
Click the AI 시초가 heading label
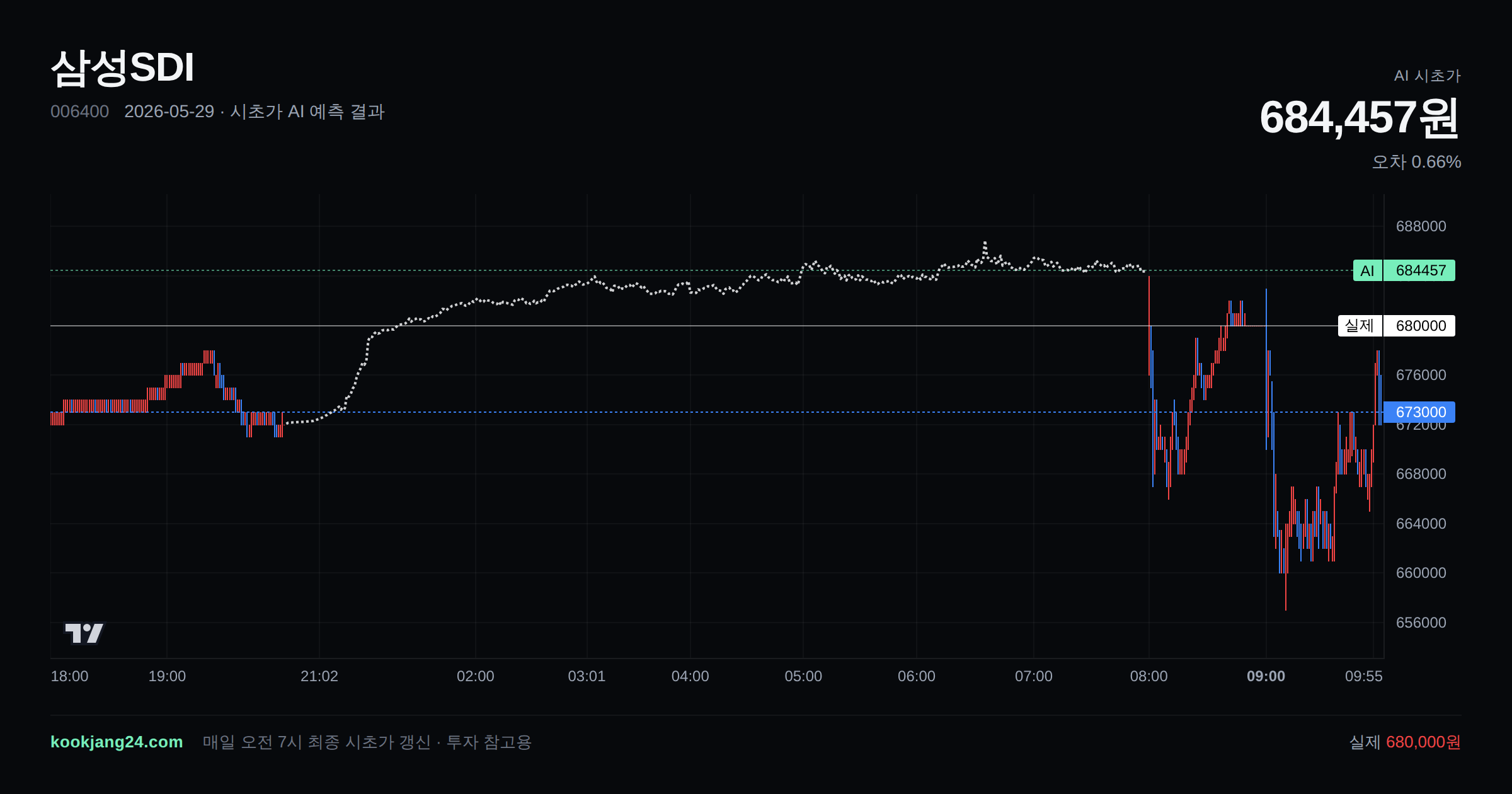click(1427, 76)
